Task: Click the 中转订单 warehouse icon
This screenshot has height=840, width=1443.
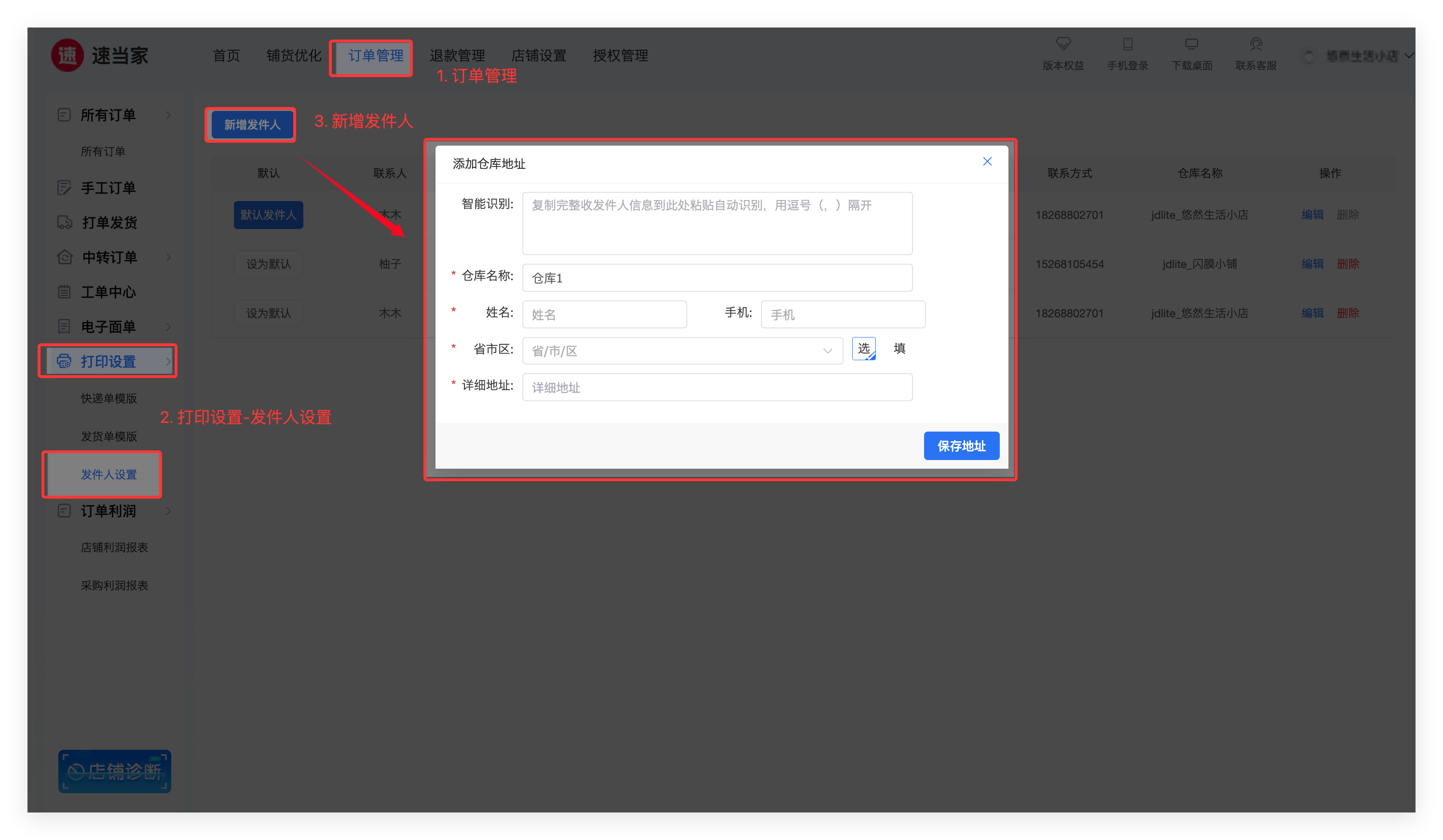Action: click(x=65, y=257)
